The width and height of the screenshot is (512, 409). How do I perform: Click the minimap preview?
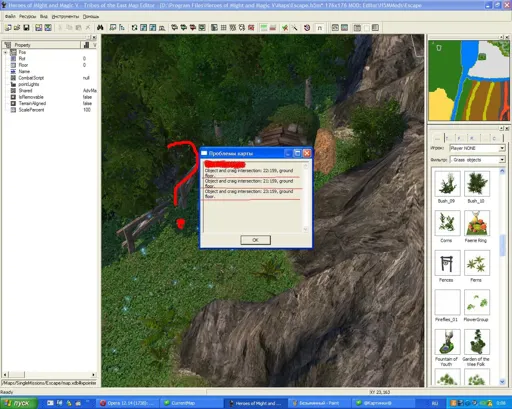click(469, 80)
